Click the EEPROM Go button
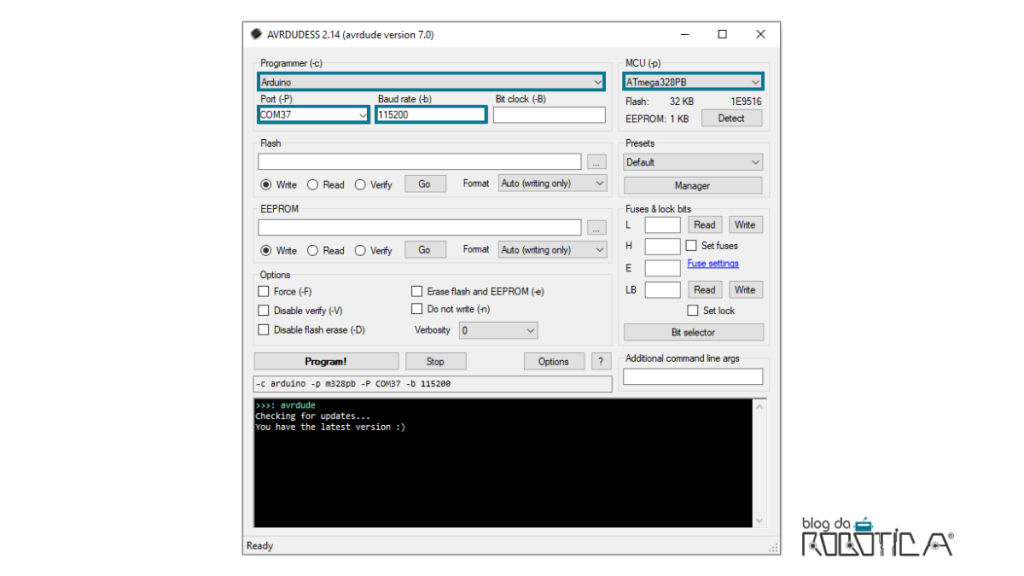Screen dimensions: 1024x576 [x=424, y=250]
